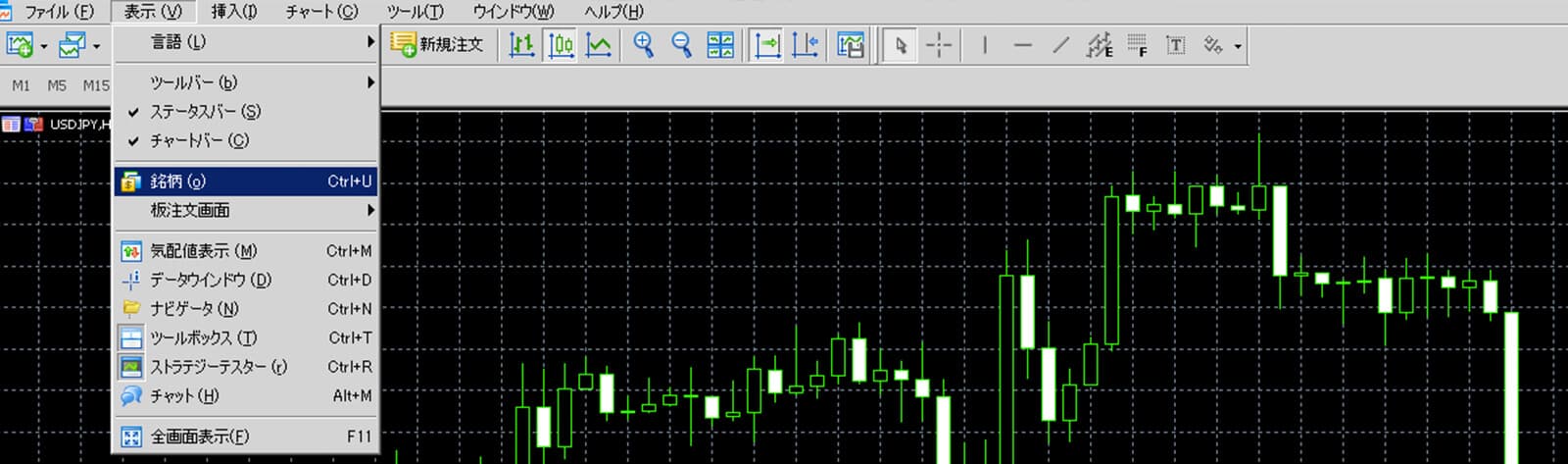Switch chart to bar chart view
The image size is (1568, 464).
[521, 45]
